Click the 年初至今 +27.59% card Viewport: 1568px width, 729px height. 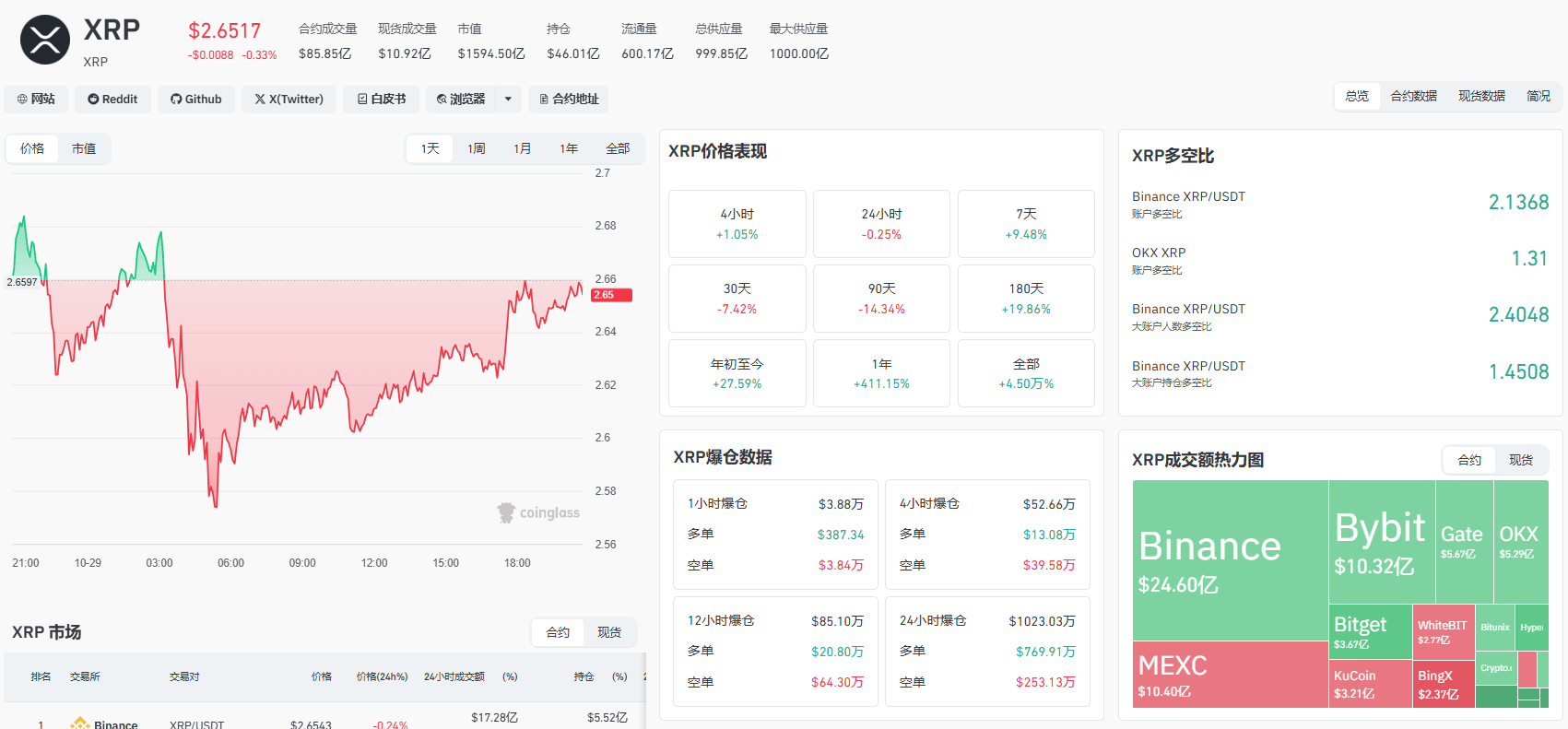pos(737,373)
